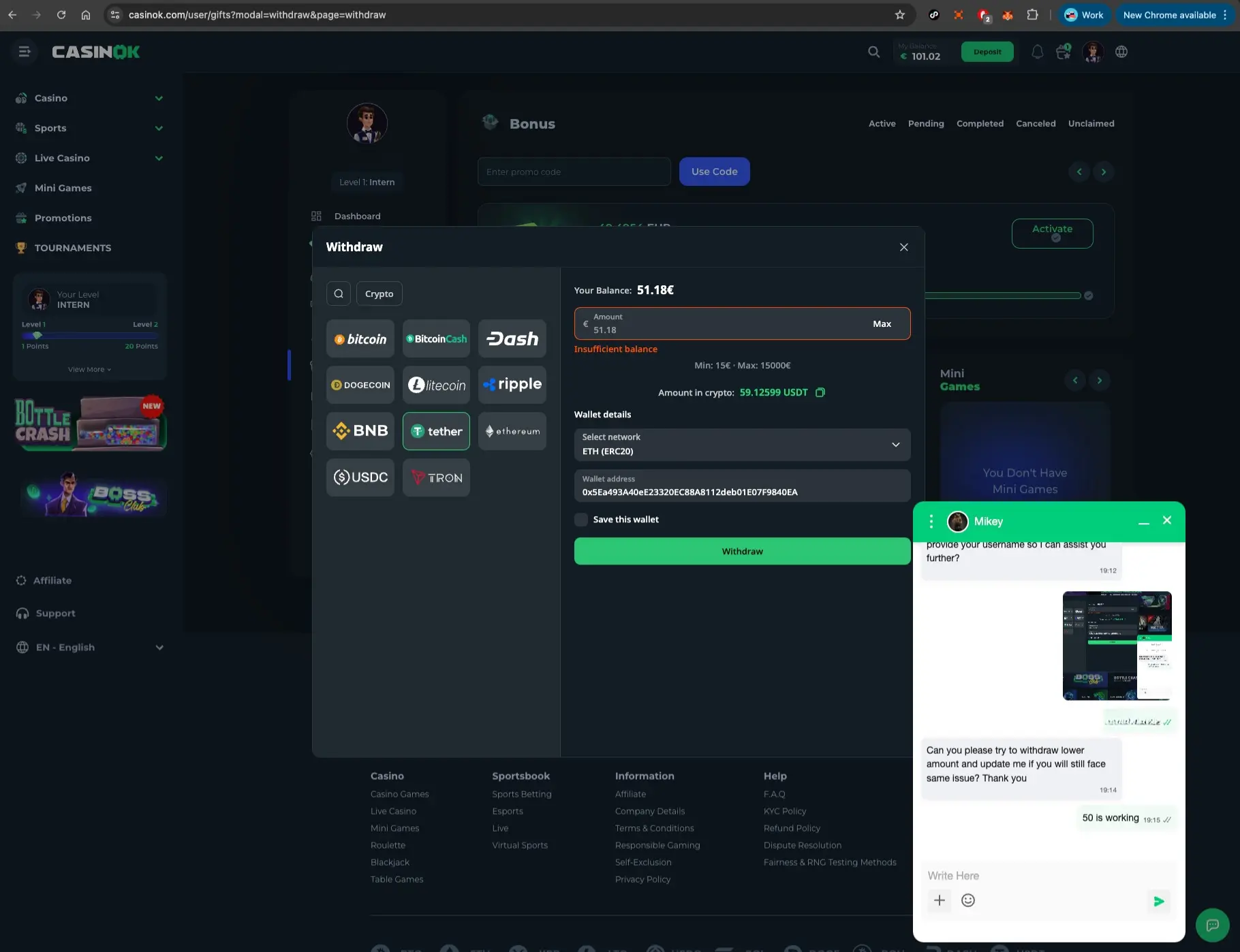Image resolution: width=1240 pixels, height=952 pixels.
Task: Pick the Dogecoin tile
Action: click(x=360, y=385)
